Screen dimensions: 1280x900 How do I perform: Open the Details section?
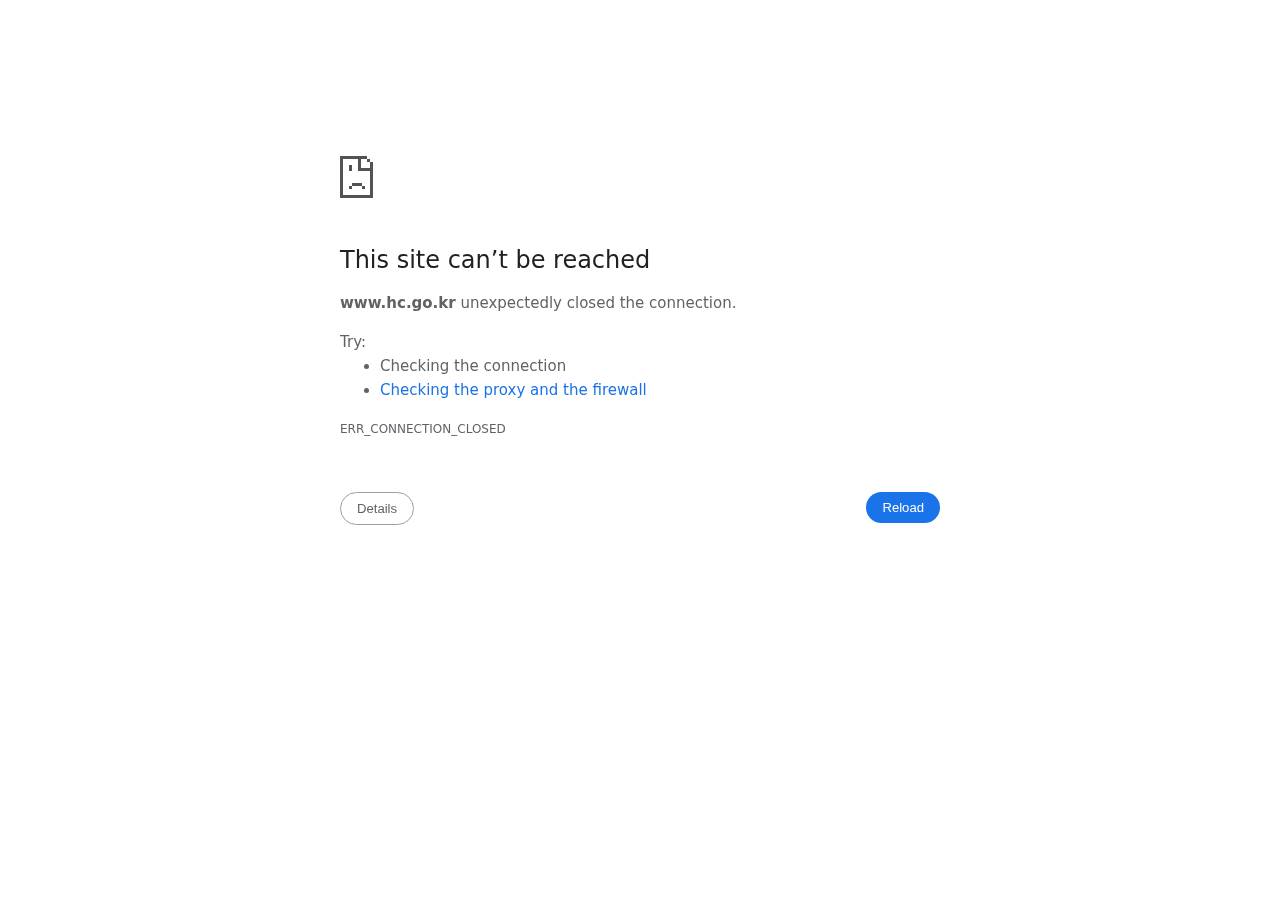point(377,509)
